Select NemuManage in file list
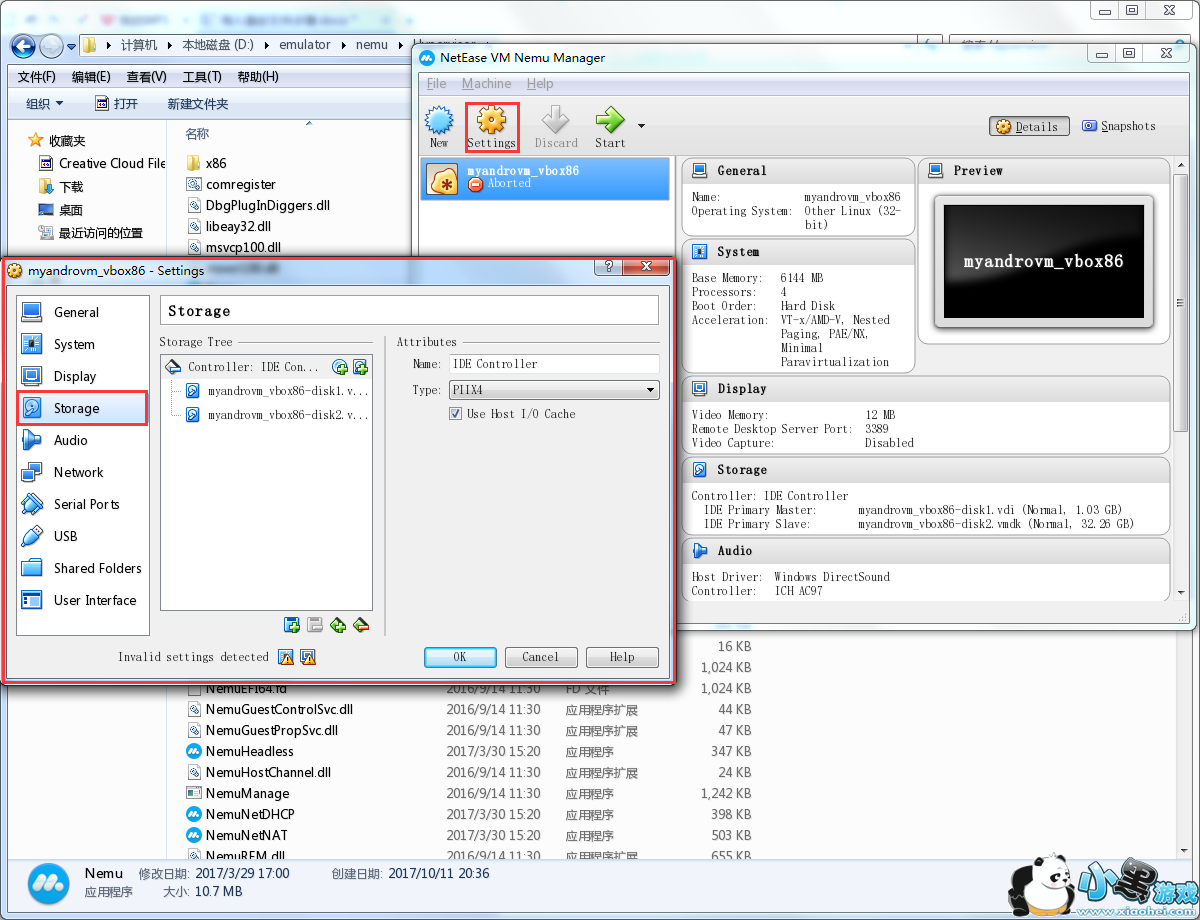 point(238,793)
